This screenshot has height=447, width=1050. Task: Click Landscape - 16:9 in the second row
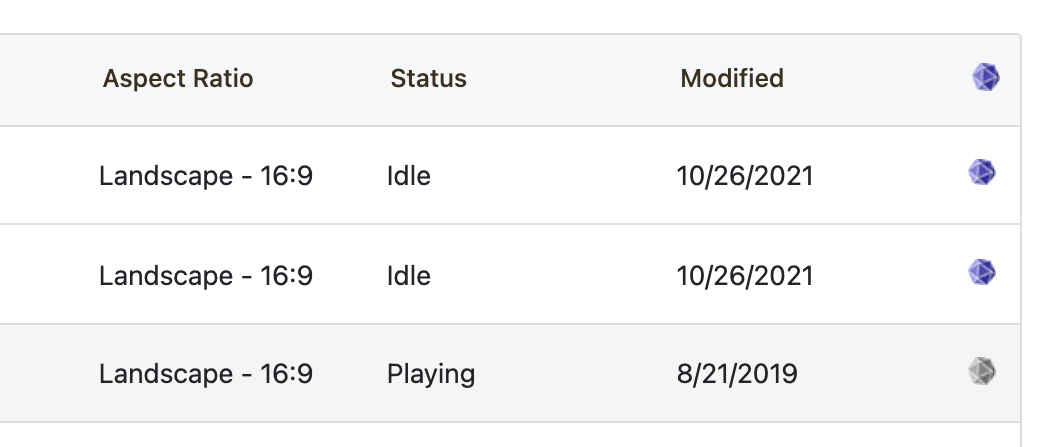tap(206, 276)
